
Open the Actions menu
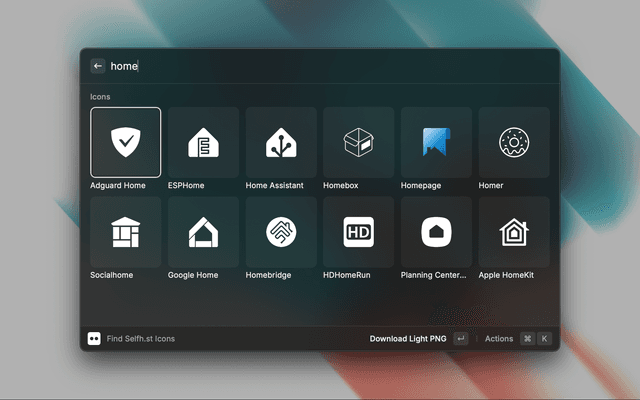click(499, 339)
